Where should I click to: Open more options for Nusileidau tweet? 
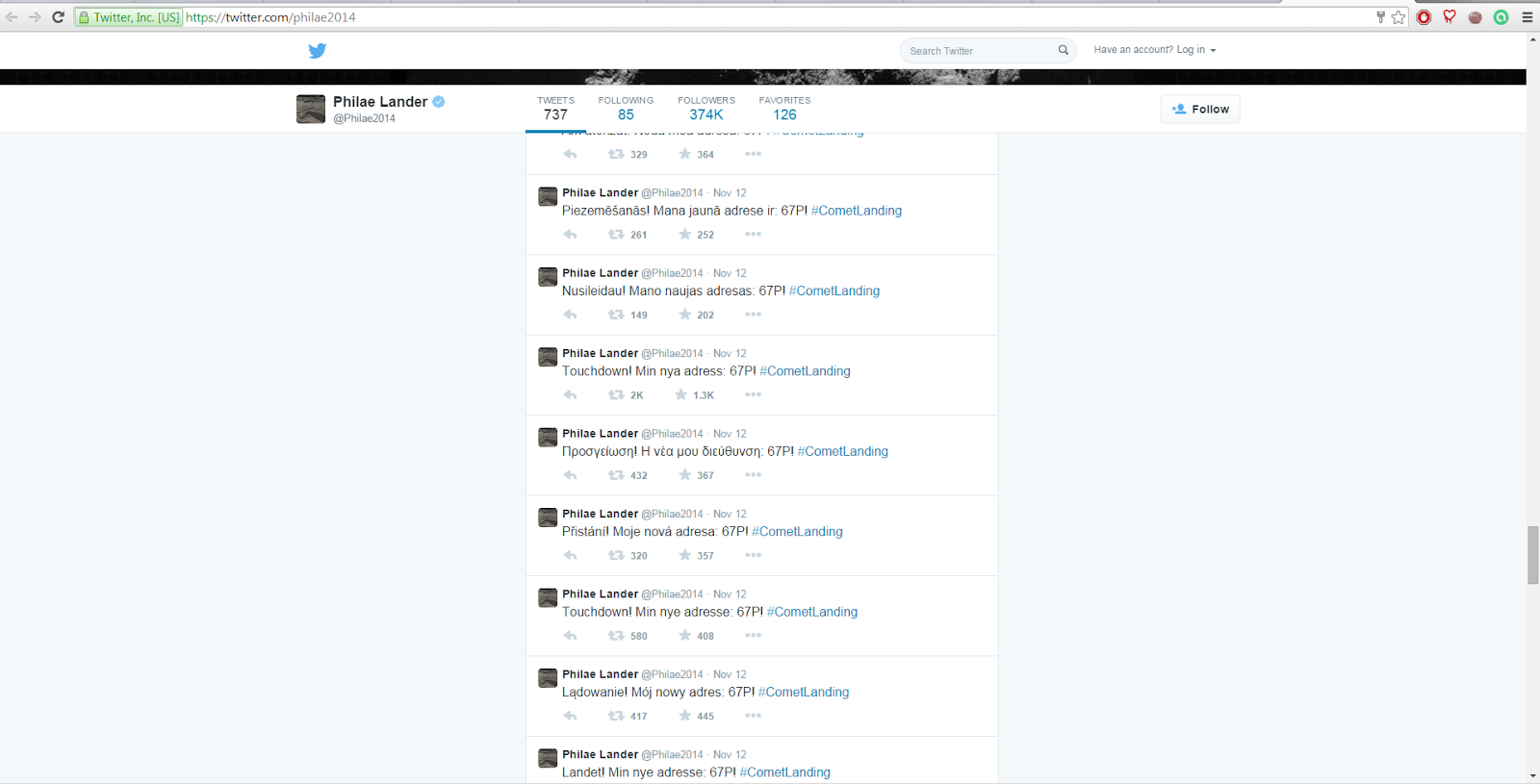[x=753, y=315]
